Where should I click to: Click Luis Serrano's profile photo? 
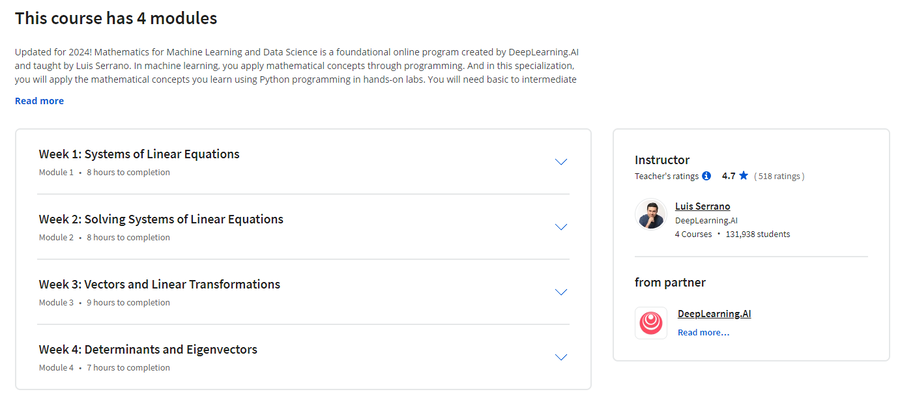[651, 215]
